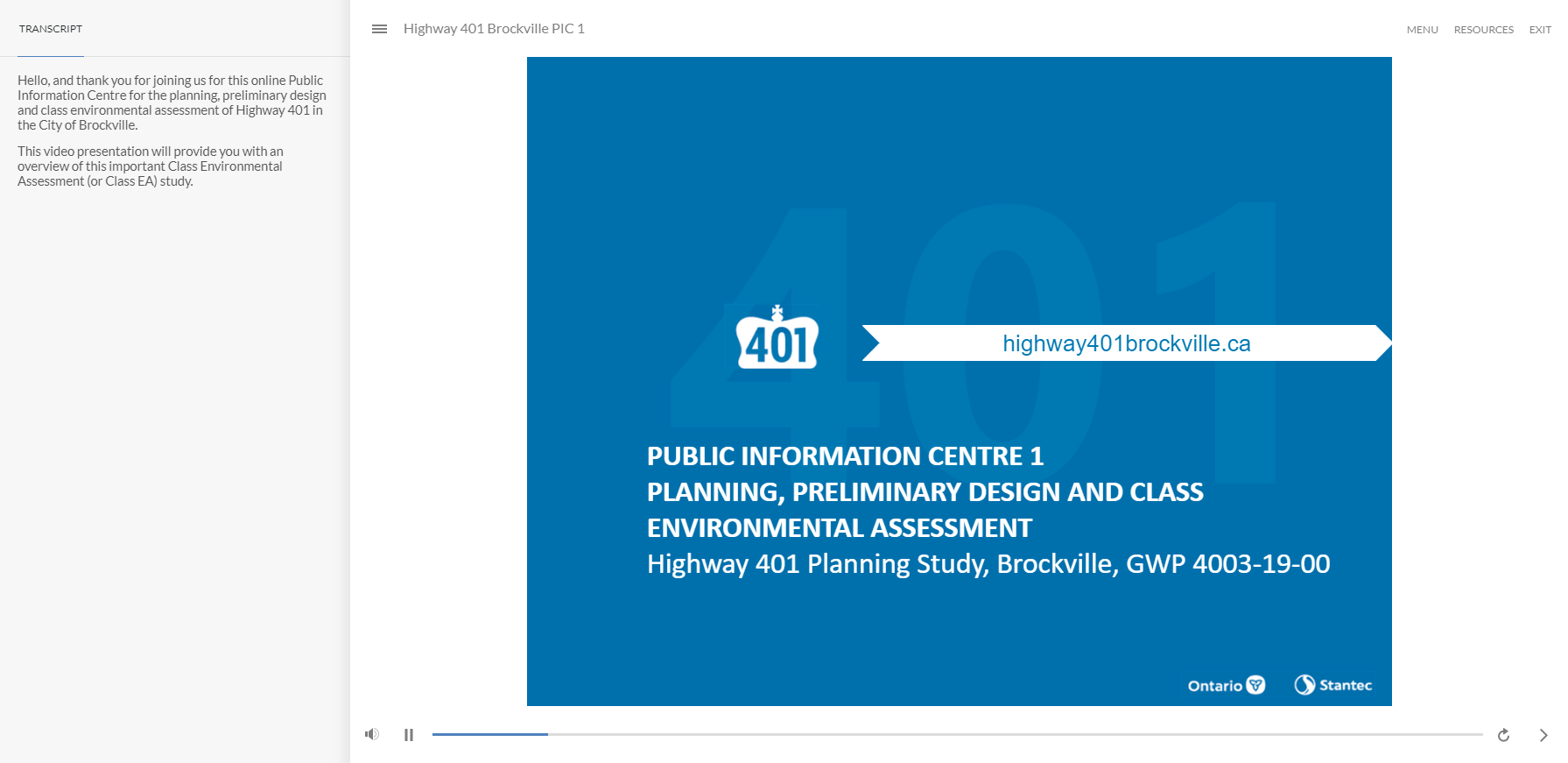Go to next slide using right chevron
This screenshot has width=1568, height=763.
[1543, 735]
